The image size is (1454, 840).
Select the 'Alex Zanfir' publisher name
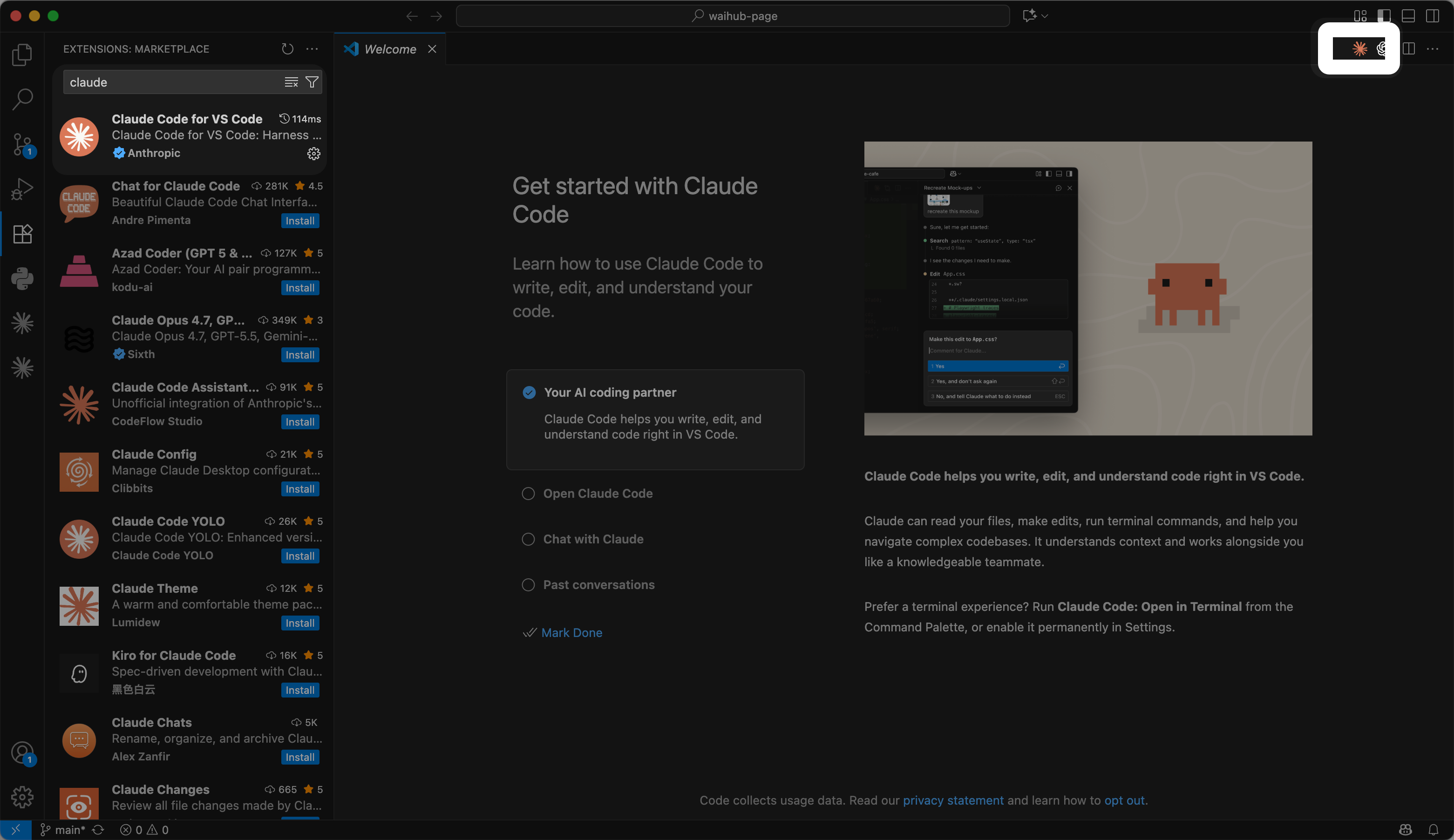click(141, 756)
